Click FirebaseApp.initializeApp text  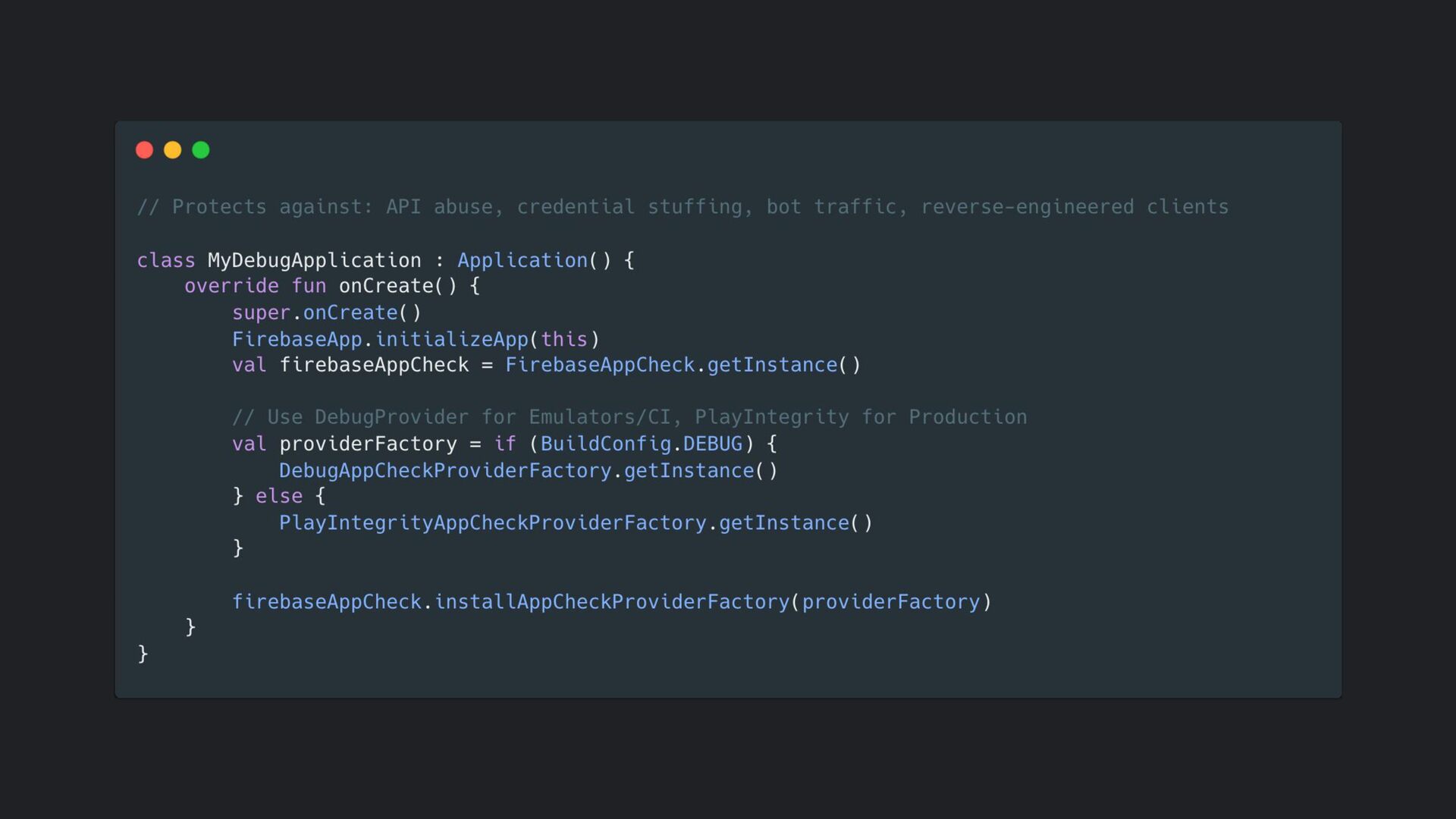379,339
